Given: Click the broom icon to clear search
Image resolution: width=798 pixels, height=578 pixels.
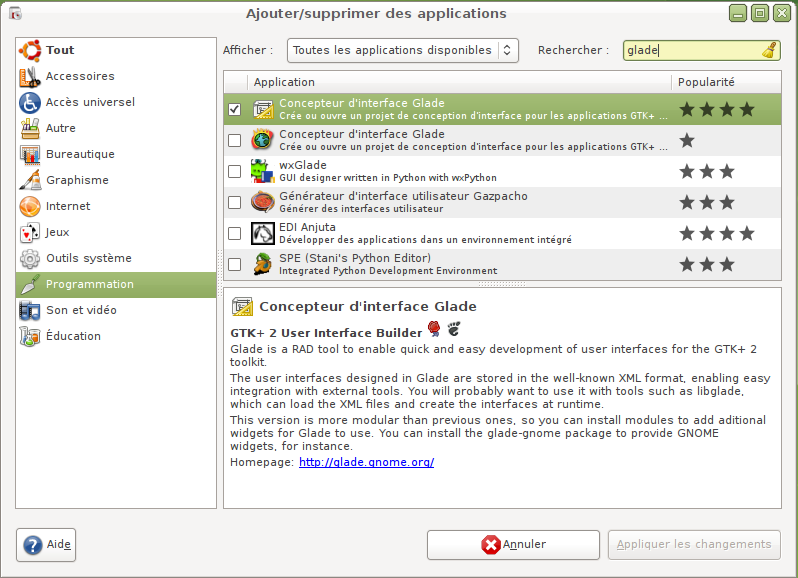Looking at the screenshot, I should (x=770, y=50).
